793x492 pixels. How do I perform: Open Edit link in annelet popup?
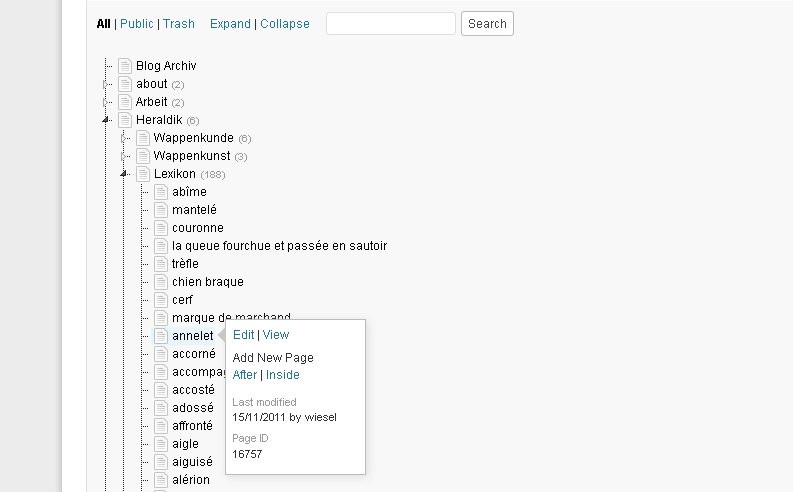click(x=243, y=335)
